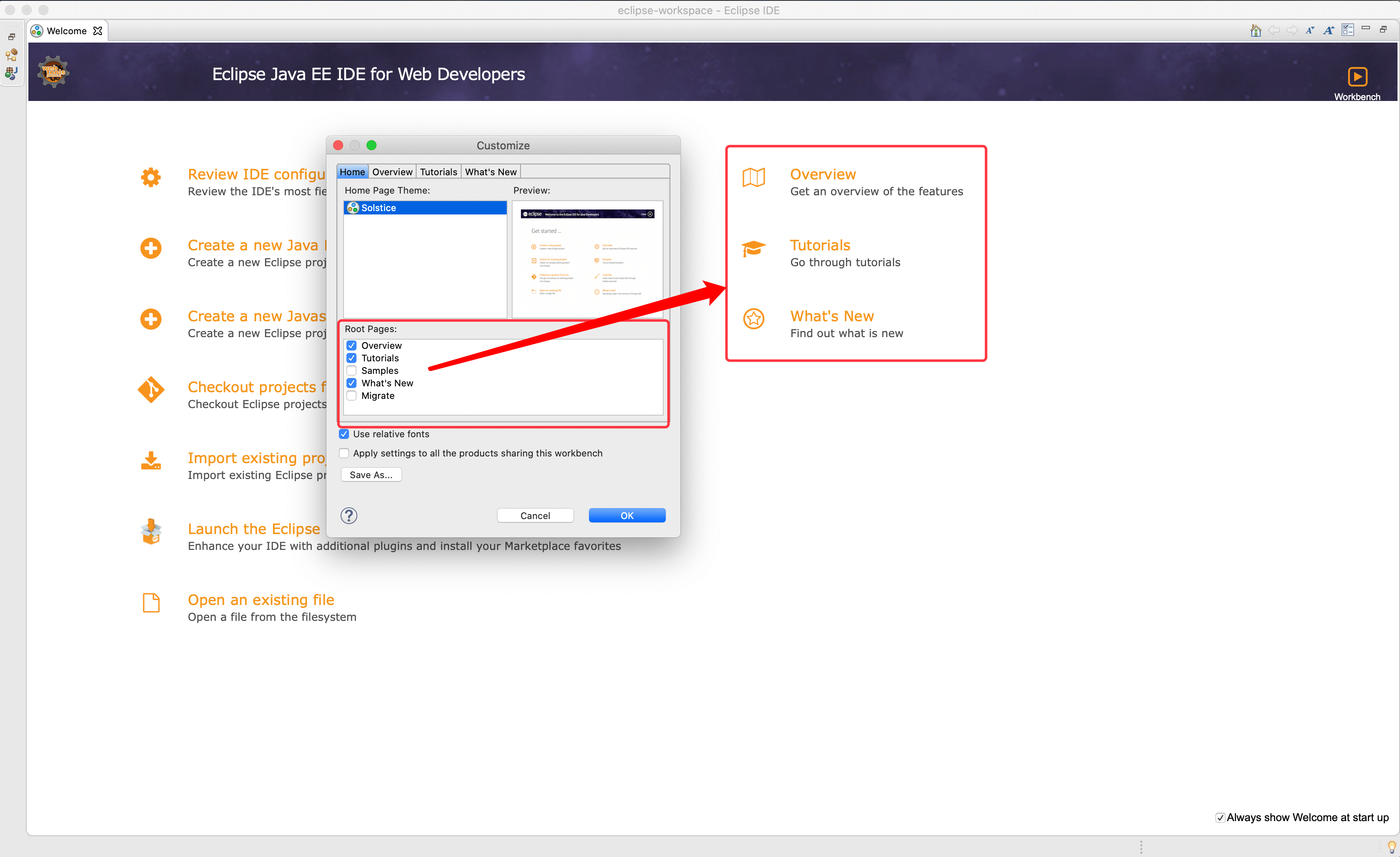Check Apply settings to all products checkbox
1400x857 pixels.
click(x=344, y=453)
